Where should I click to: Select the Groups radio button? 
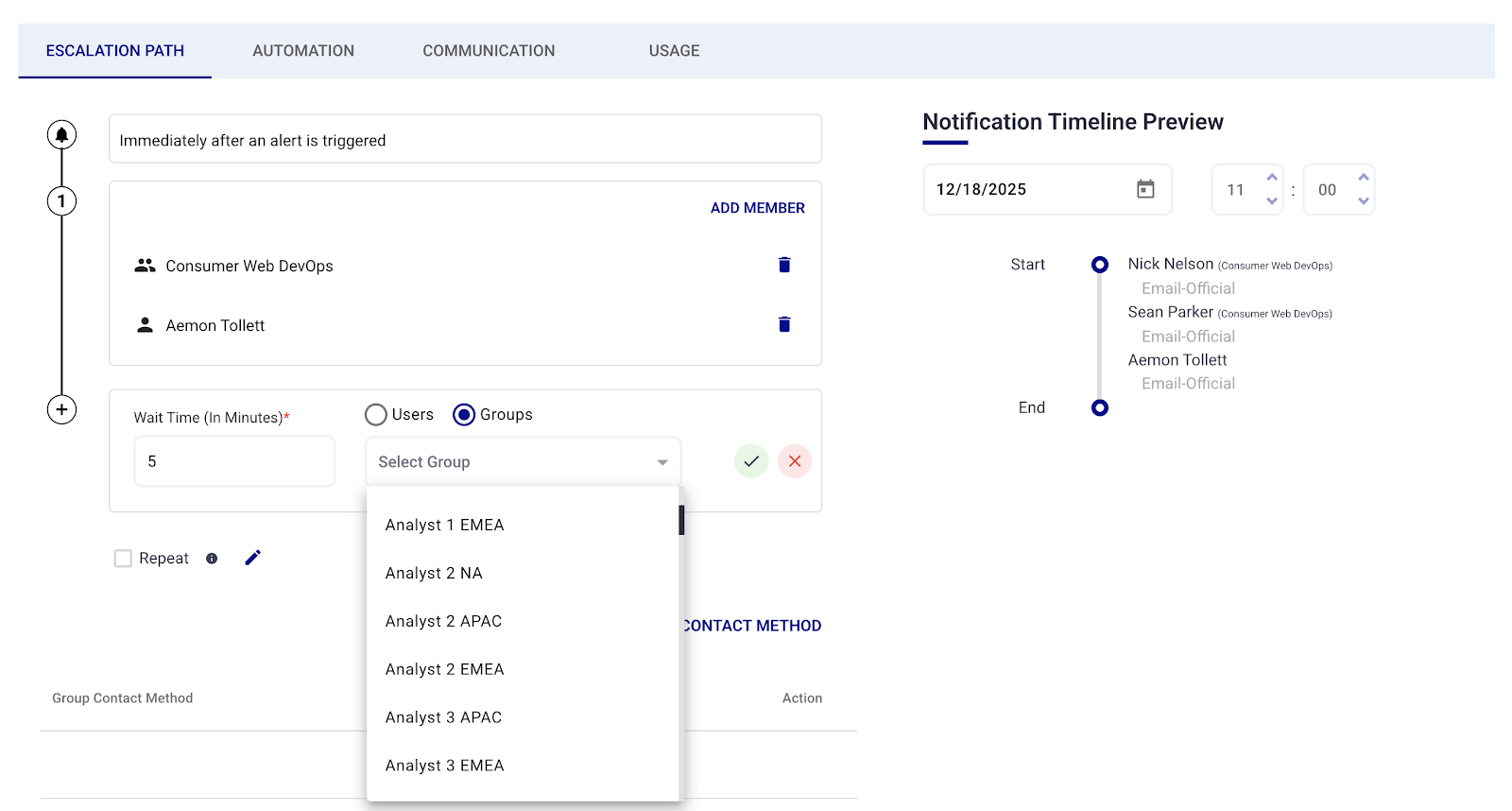[x=464, y=415]
